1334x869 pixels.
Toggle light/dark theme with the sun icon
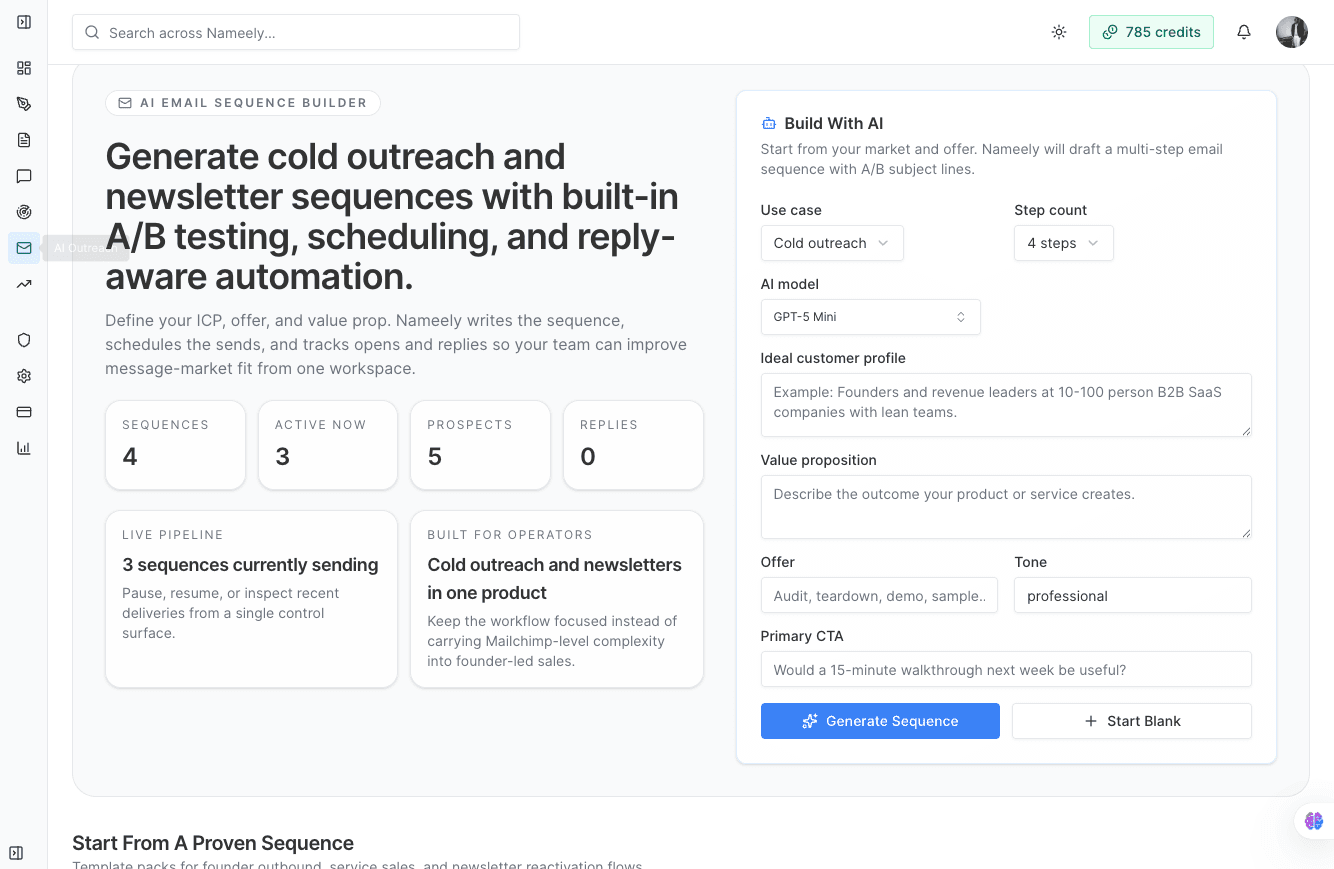(x=1058, y=32)
